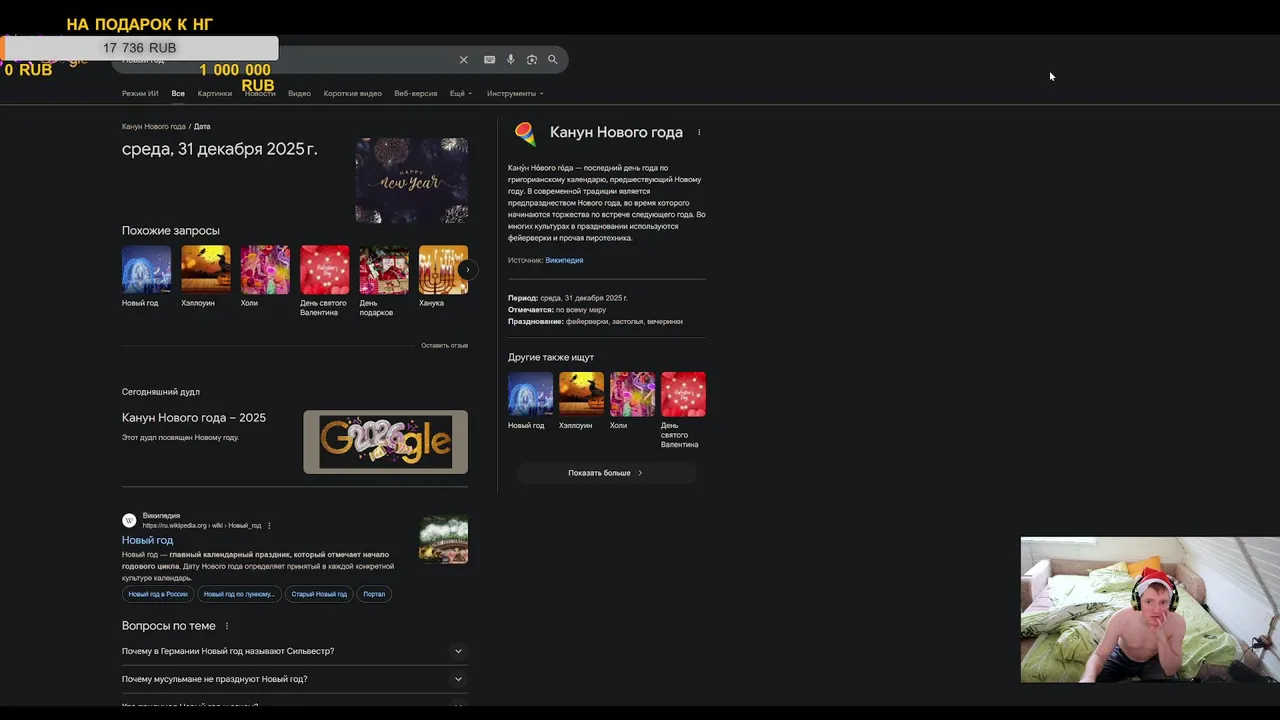The width and height of the screenshot is (1280, 720).
Task: Open Новый год thumbnail under Другие также ищут
Action: pyautogui.click(x=530, y=394)
